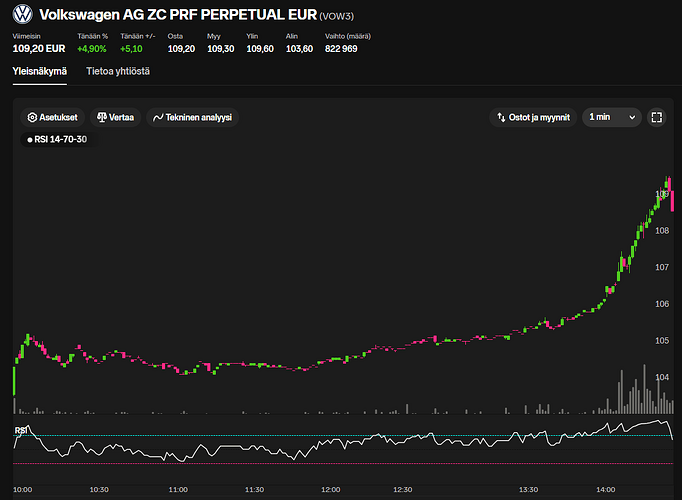
Task: Click the 14:00 time axis label
Action: coord(605,490)
